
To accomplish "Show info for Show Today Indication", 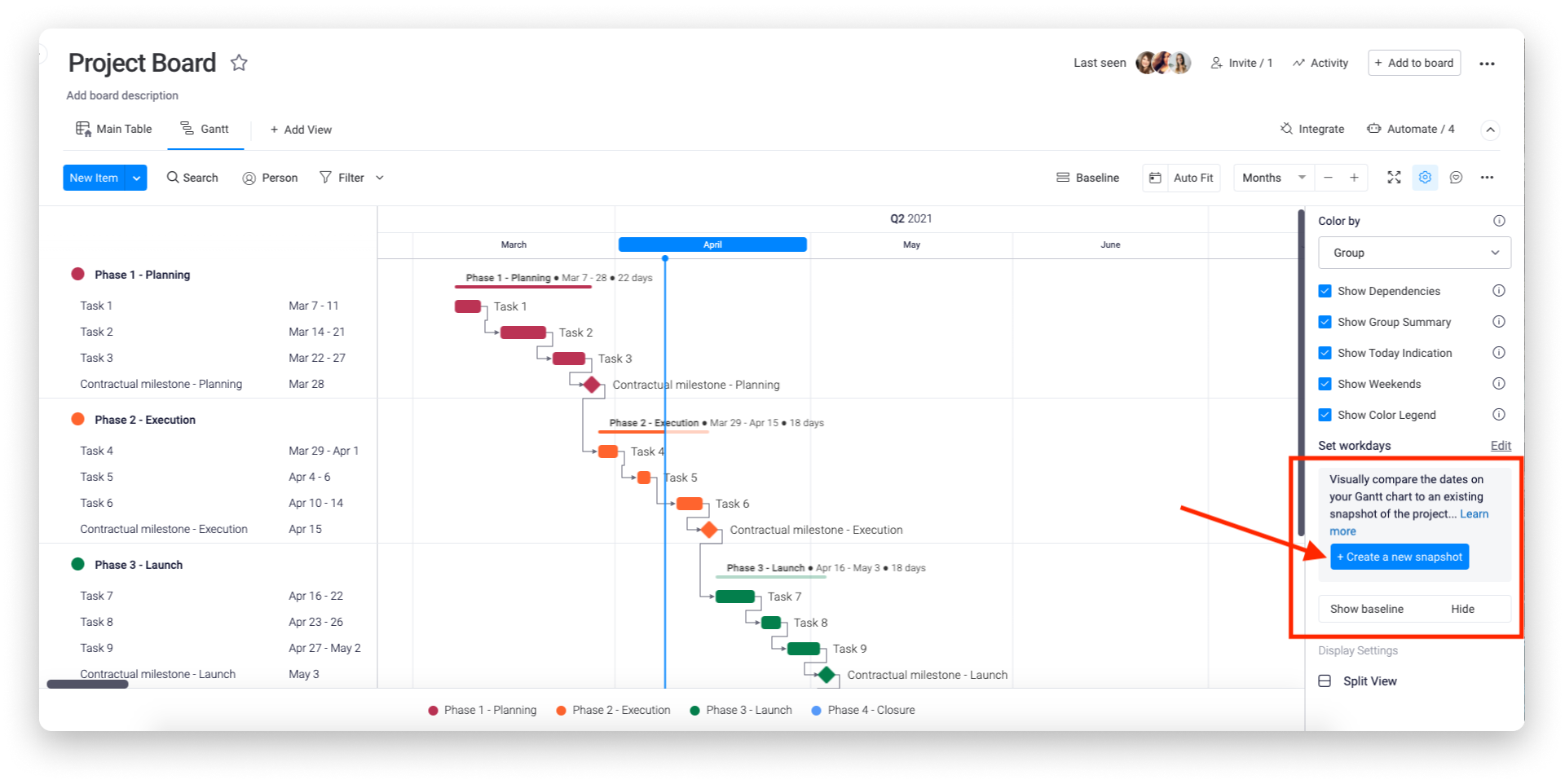I will [1498, 353].
